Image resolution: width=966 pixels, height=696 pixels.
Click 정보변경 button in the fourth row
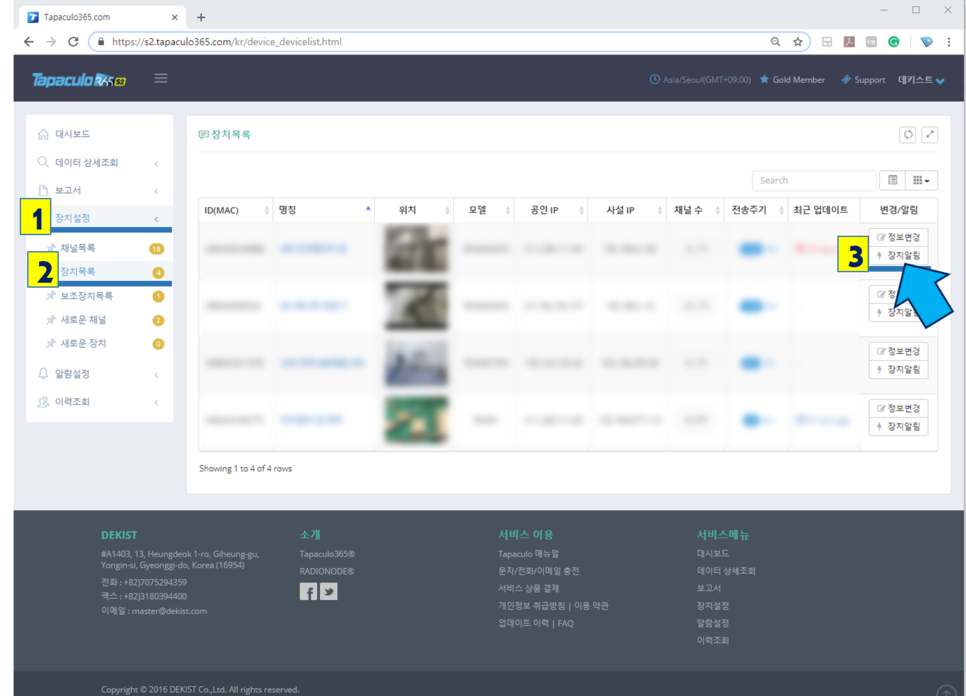[x=898, y=408]
